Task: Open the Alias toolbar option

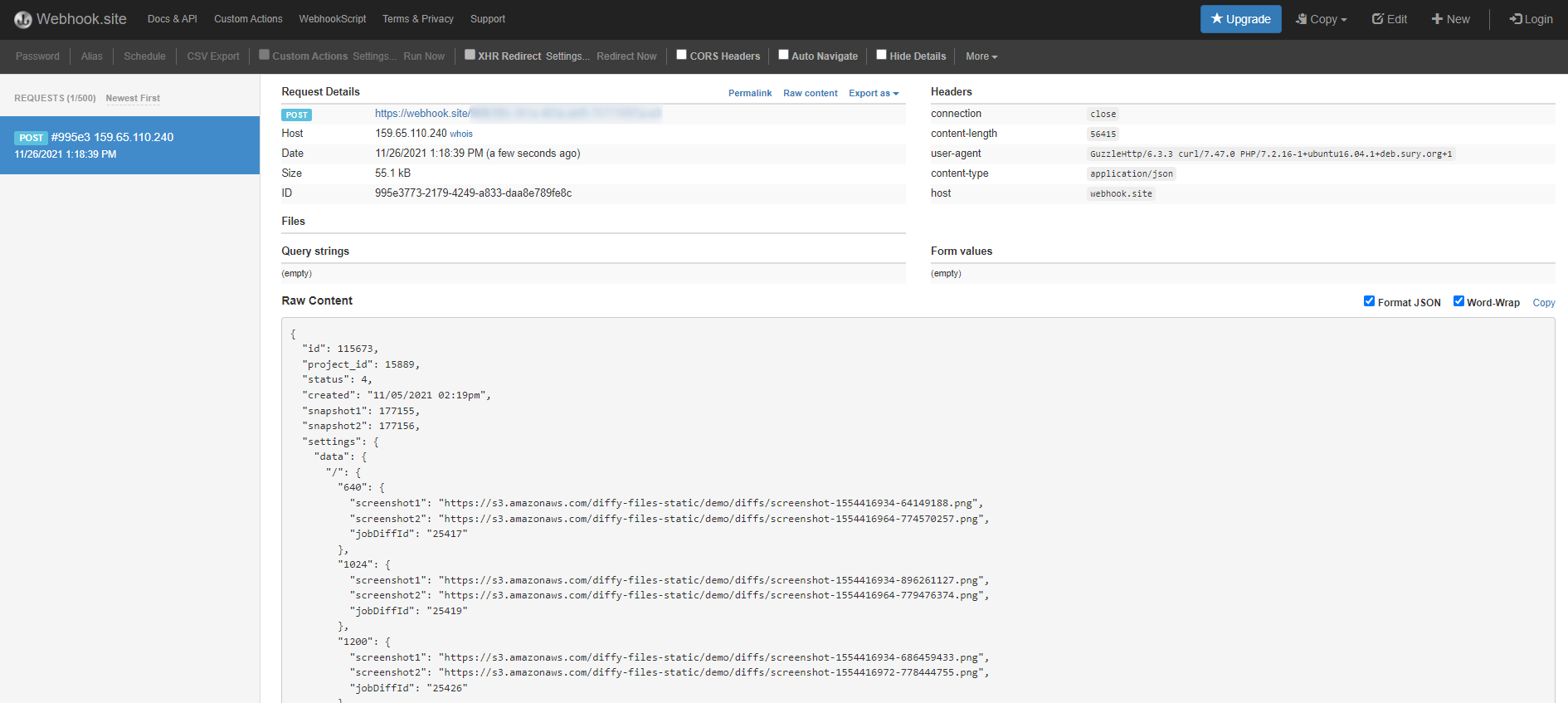Action: click(92, 56)
